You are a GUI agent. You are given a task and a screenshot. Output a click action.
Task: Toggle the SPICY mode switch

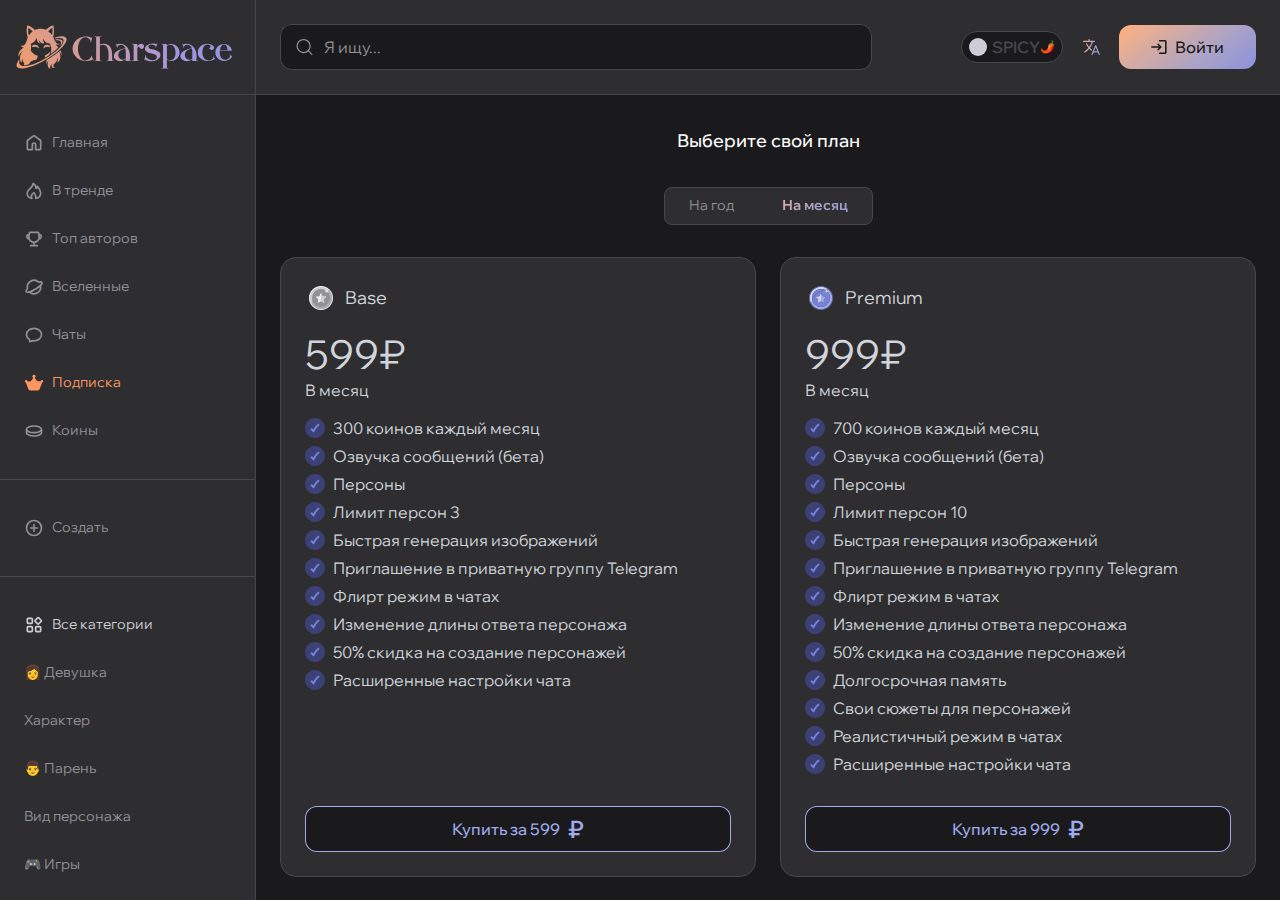pyautogui.click(x=1012, y=47)
